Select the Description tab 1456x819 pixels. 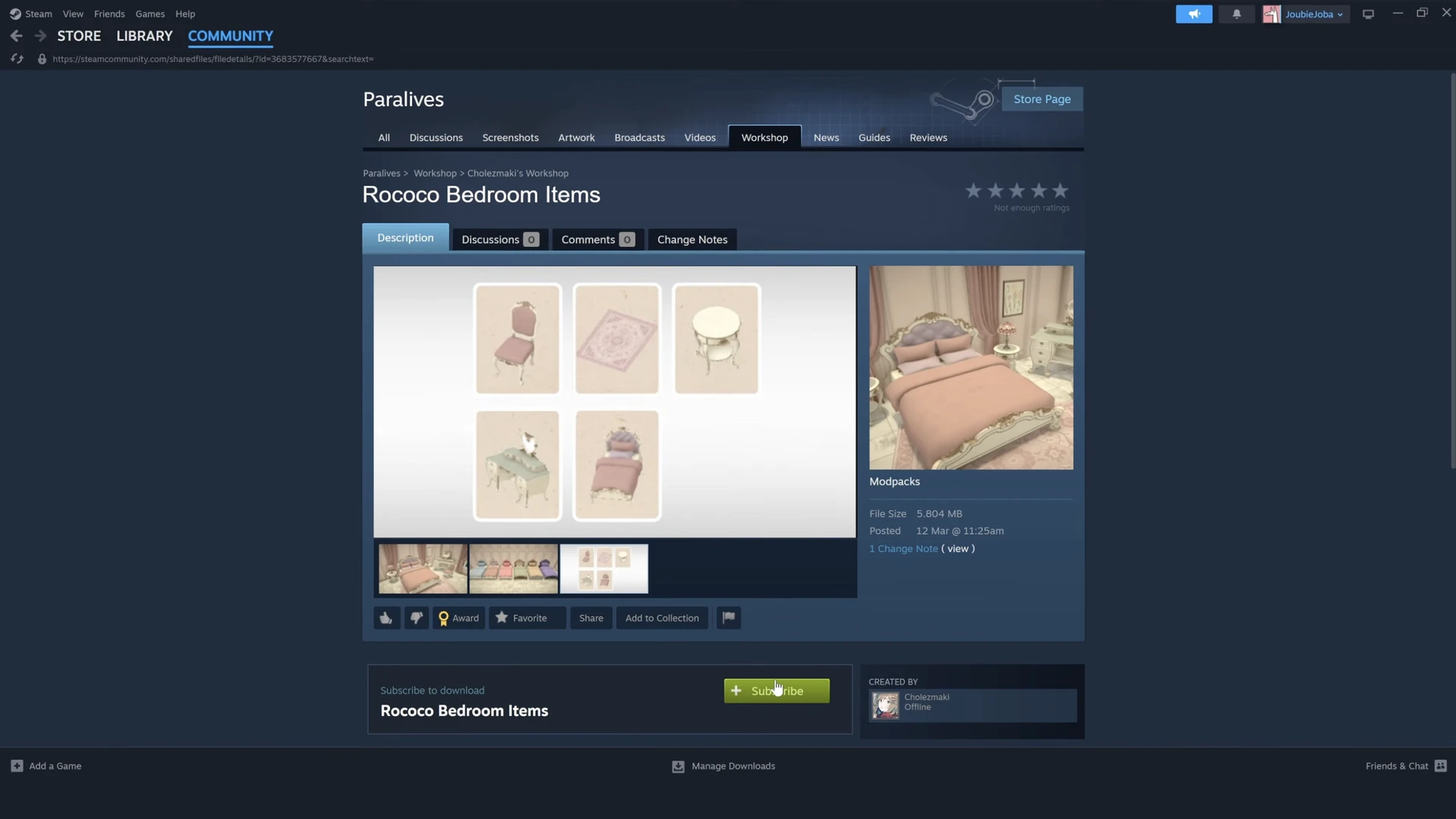click(405, 237)
